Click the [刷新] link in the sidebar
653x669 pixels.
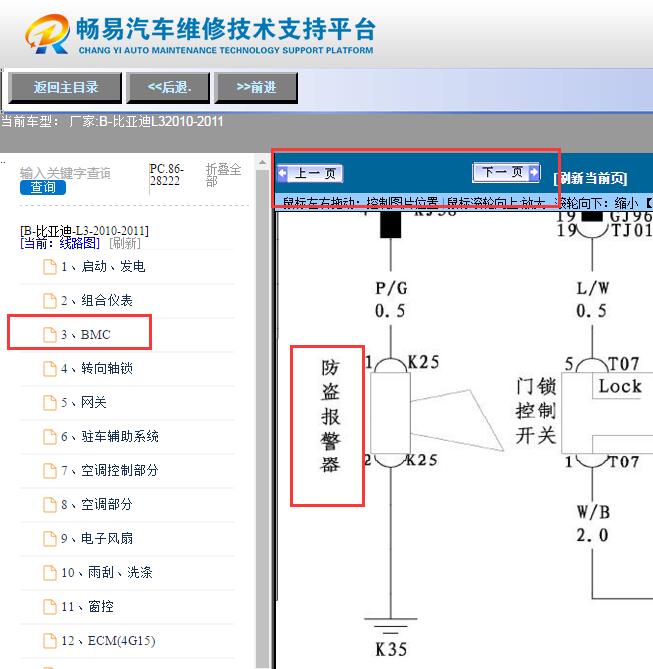click(125, 243)
